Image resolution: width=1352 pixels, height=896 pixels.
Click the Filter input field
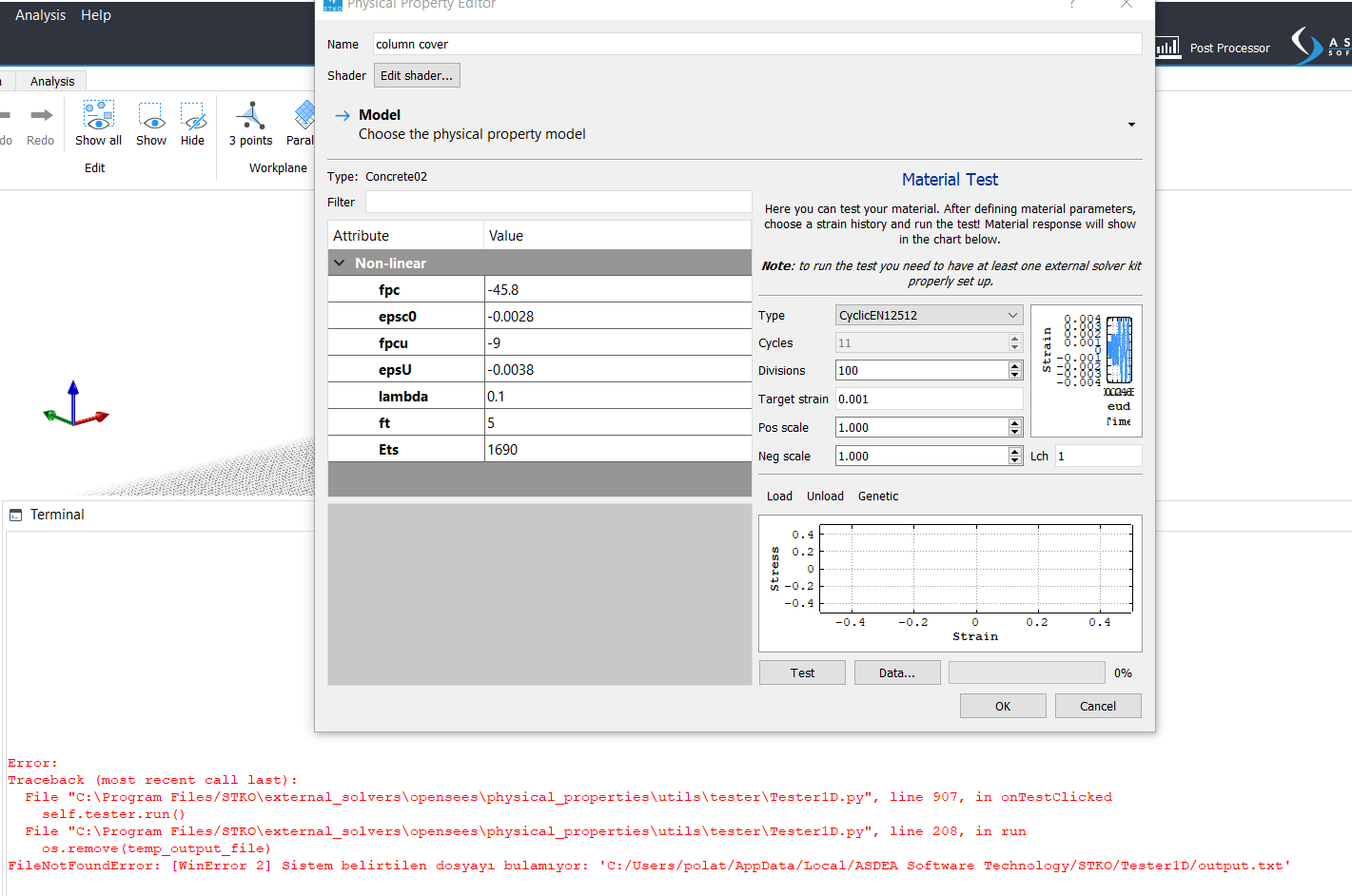pos(558,202)
